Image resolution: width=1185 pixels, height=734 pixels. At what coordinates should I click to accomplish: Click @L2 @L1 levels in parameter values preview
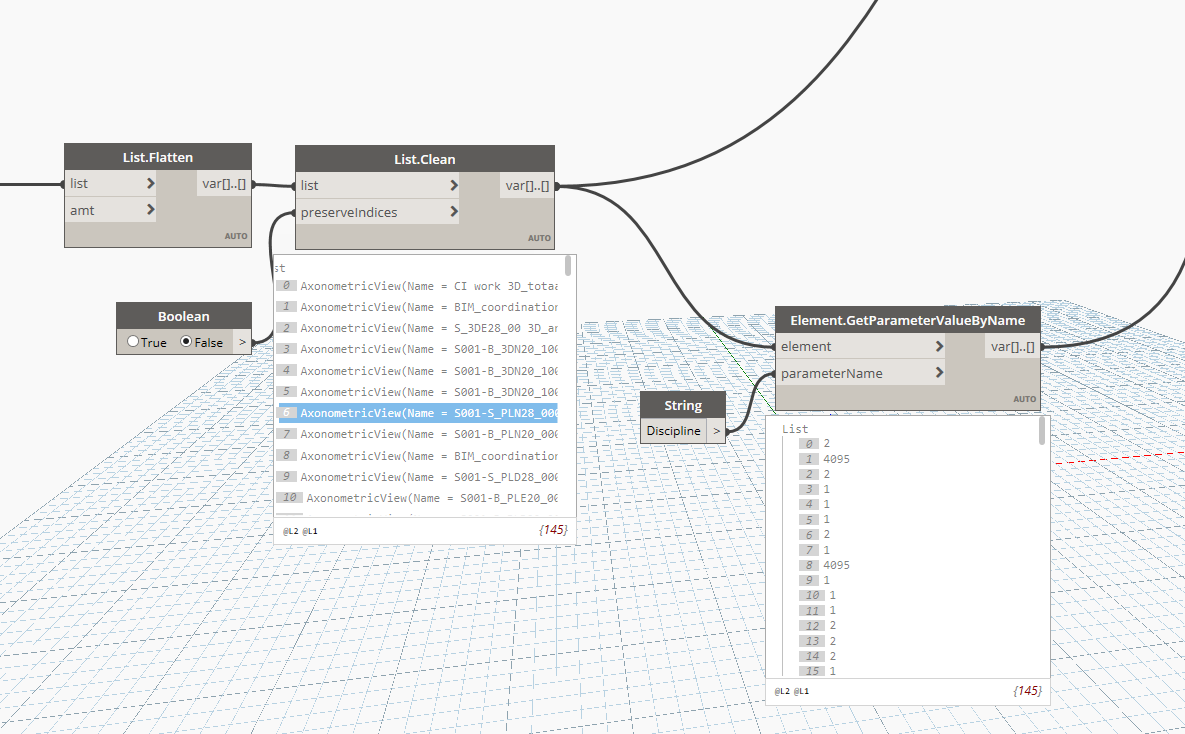[791, 691]
